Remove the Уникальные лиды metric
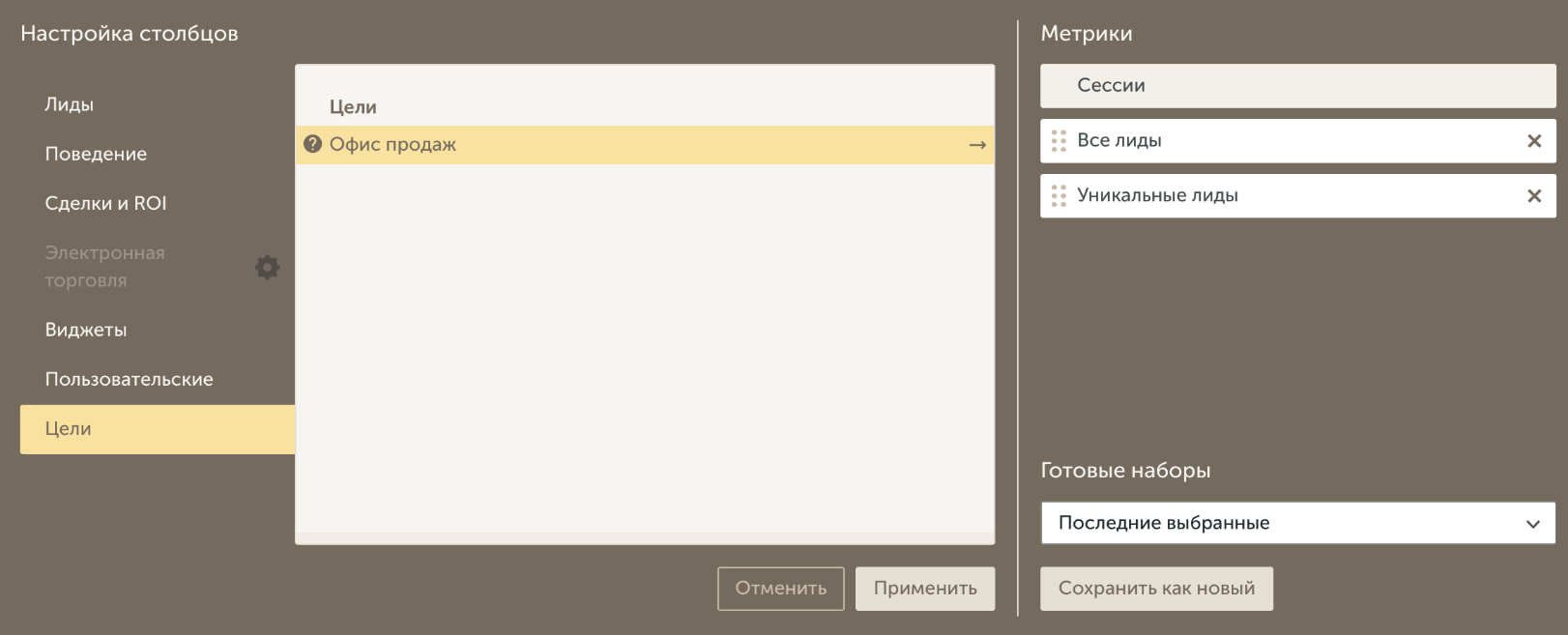 (x=1533, y=196)
